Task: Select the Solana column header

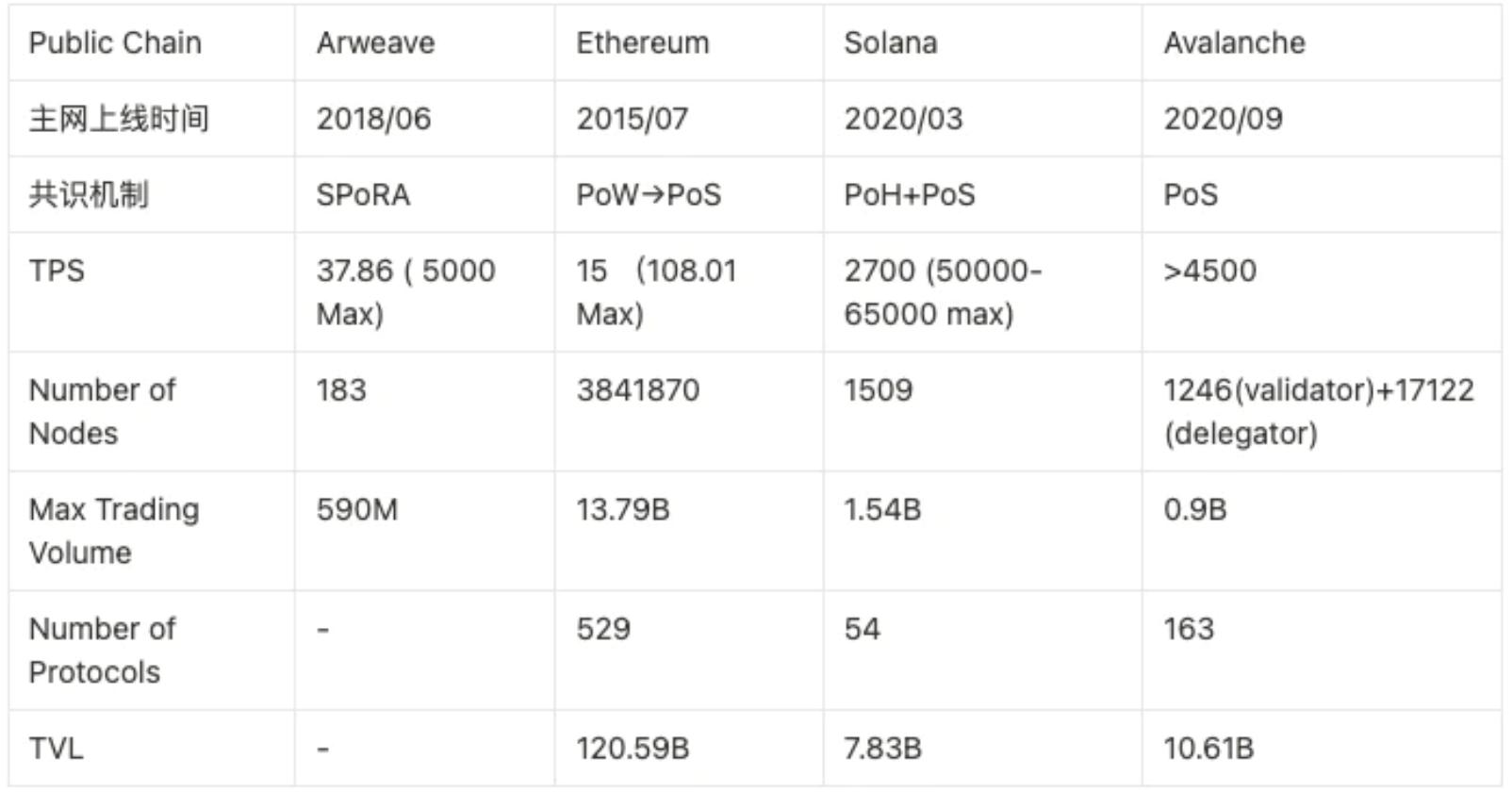Action: [890, 43]
